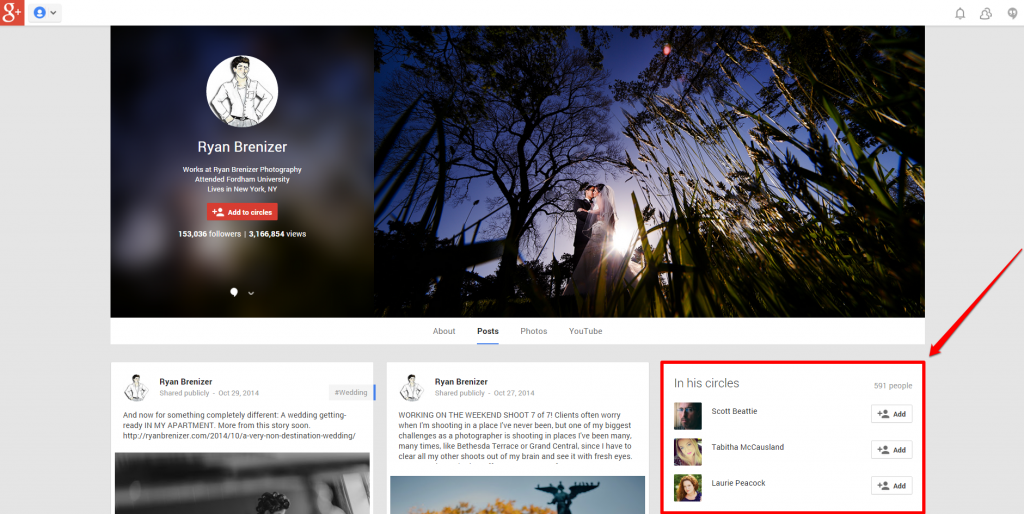The image size is (1024, 514).
Task: Click the 153,036 followers count
Action: [209, 234]
